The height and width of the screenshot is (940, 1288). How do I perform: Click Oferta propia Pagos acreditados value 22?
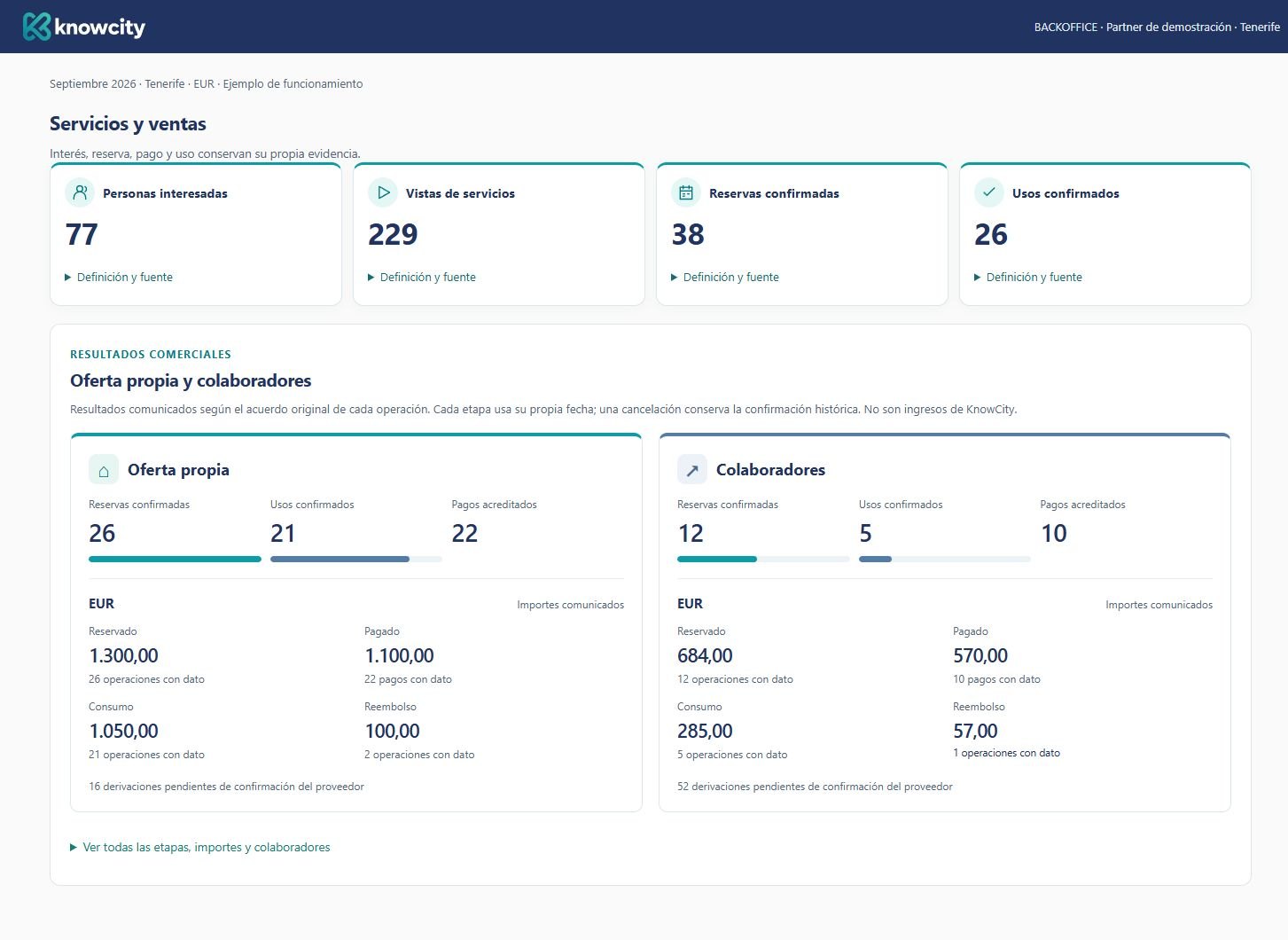(464, 534)
